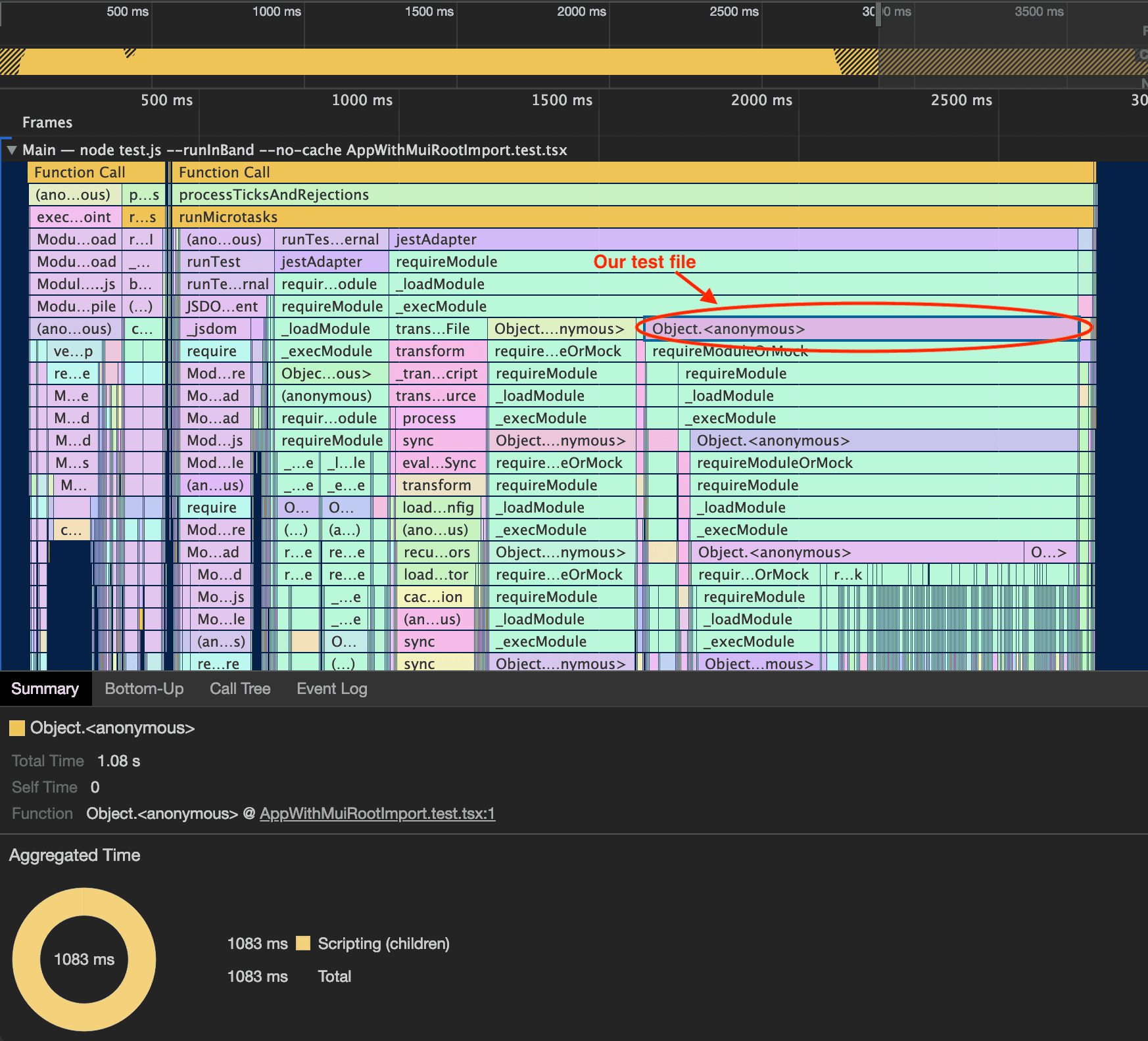1148x1041 pixels.
Task: Collapse the Main thread track triangle
Action: point(11,150)
